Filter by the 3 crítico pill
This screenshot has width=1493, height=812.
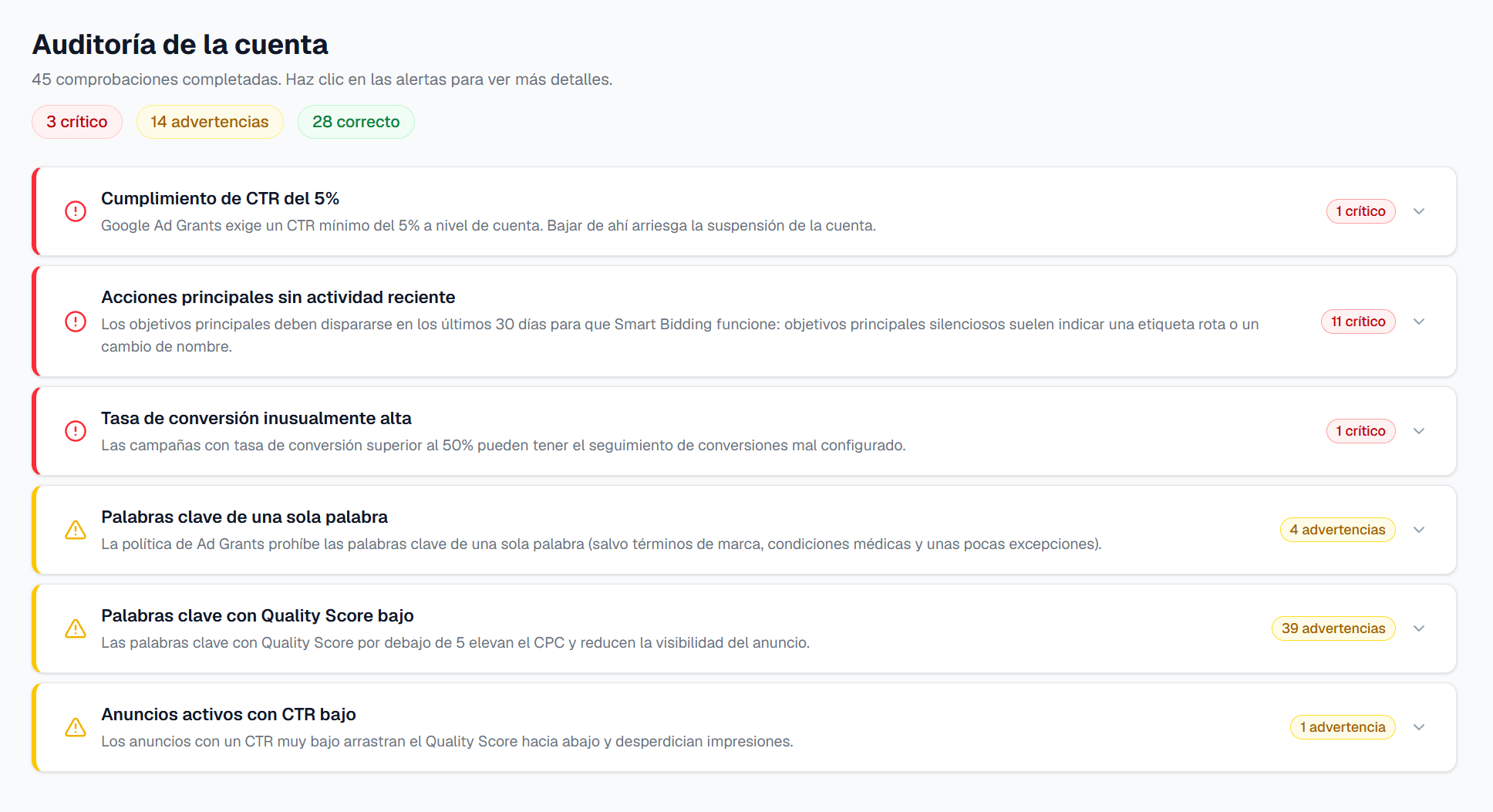[x=77, y=122]
